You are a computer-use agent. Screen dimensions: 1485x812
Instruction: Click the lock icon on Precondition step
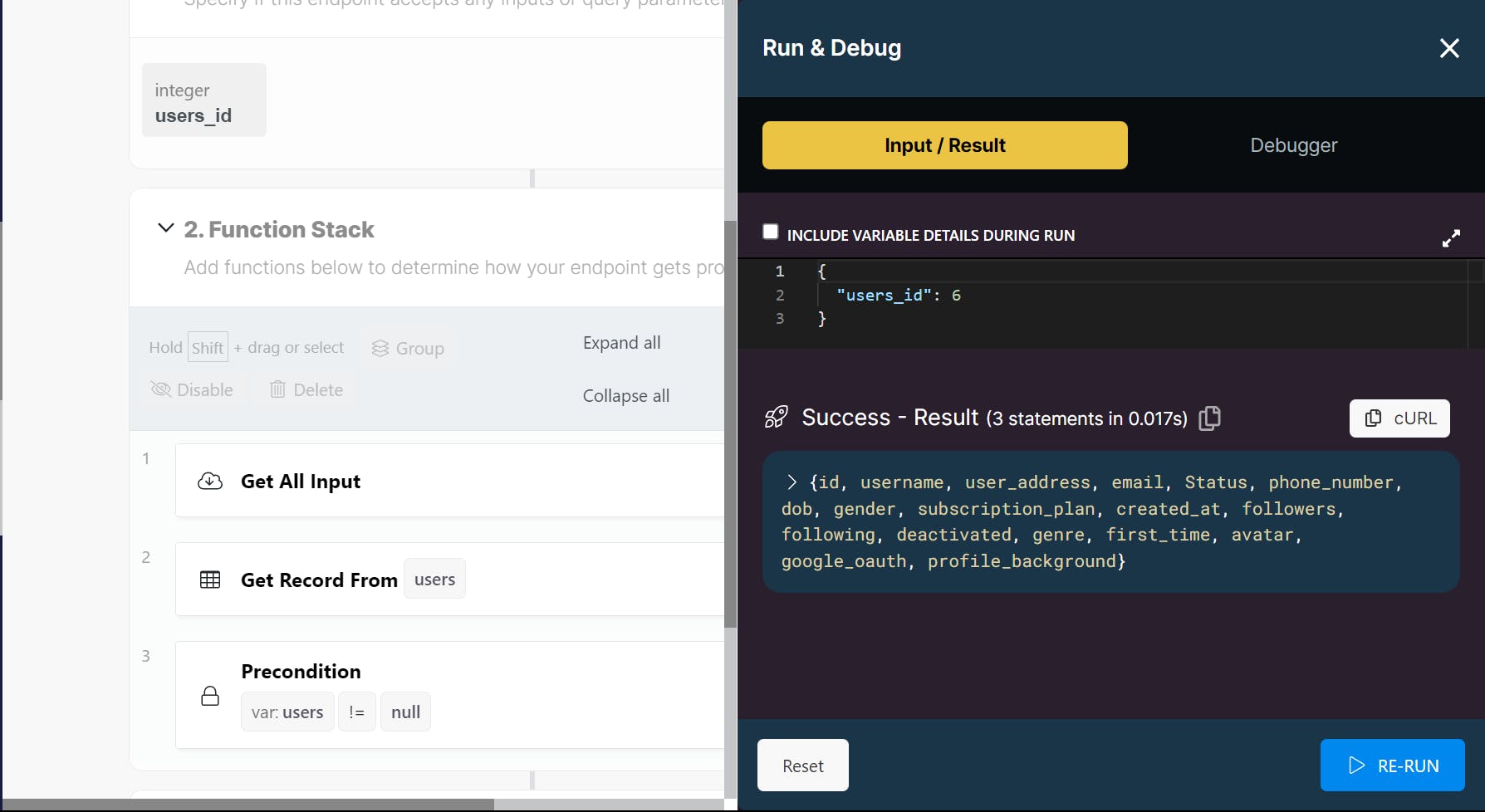210,696
